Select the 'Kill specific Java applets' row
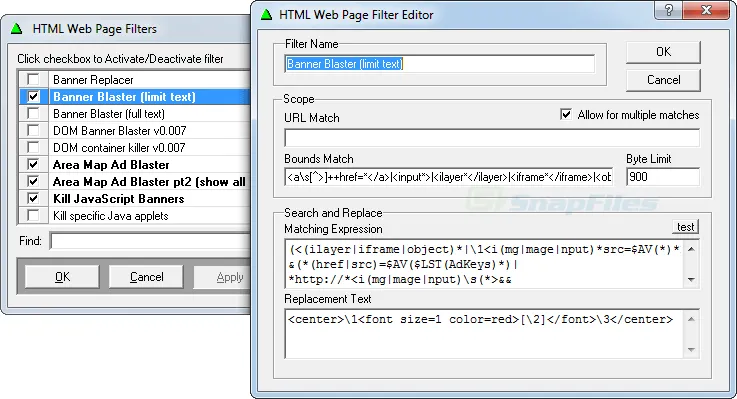737x399 pixels. point(135,215)
